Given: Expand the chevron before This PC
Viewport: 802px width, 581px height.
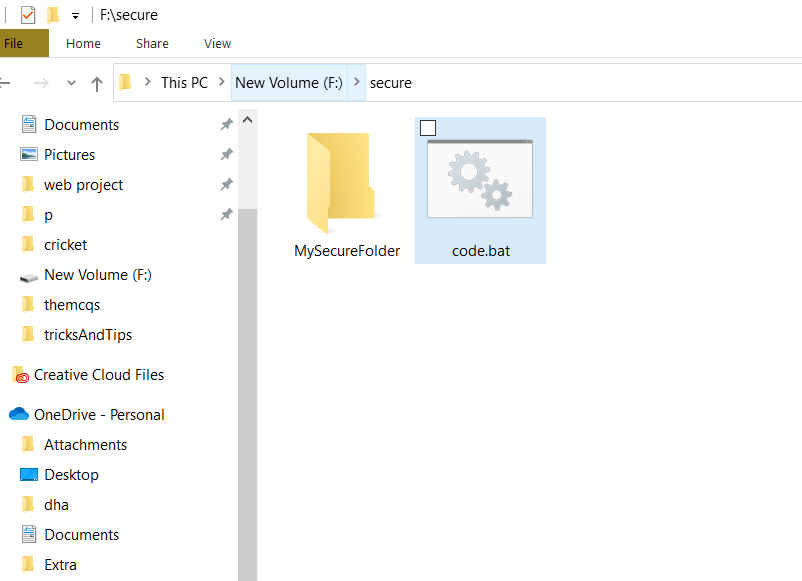Looking at the screenshot, I should pos(147,82).
